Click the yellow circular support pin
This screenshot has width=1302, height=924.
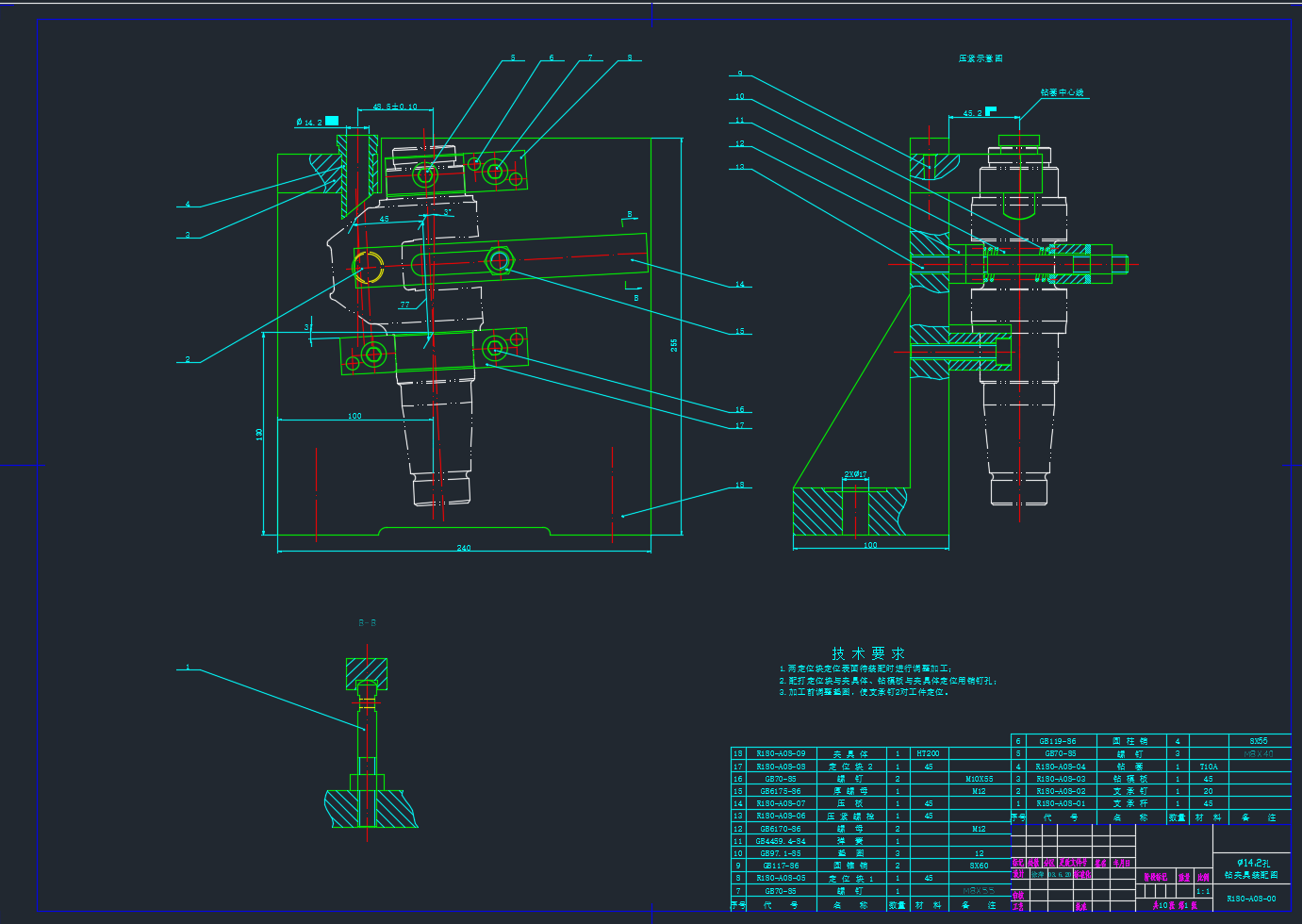367,267
